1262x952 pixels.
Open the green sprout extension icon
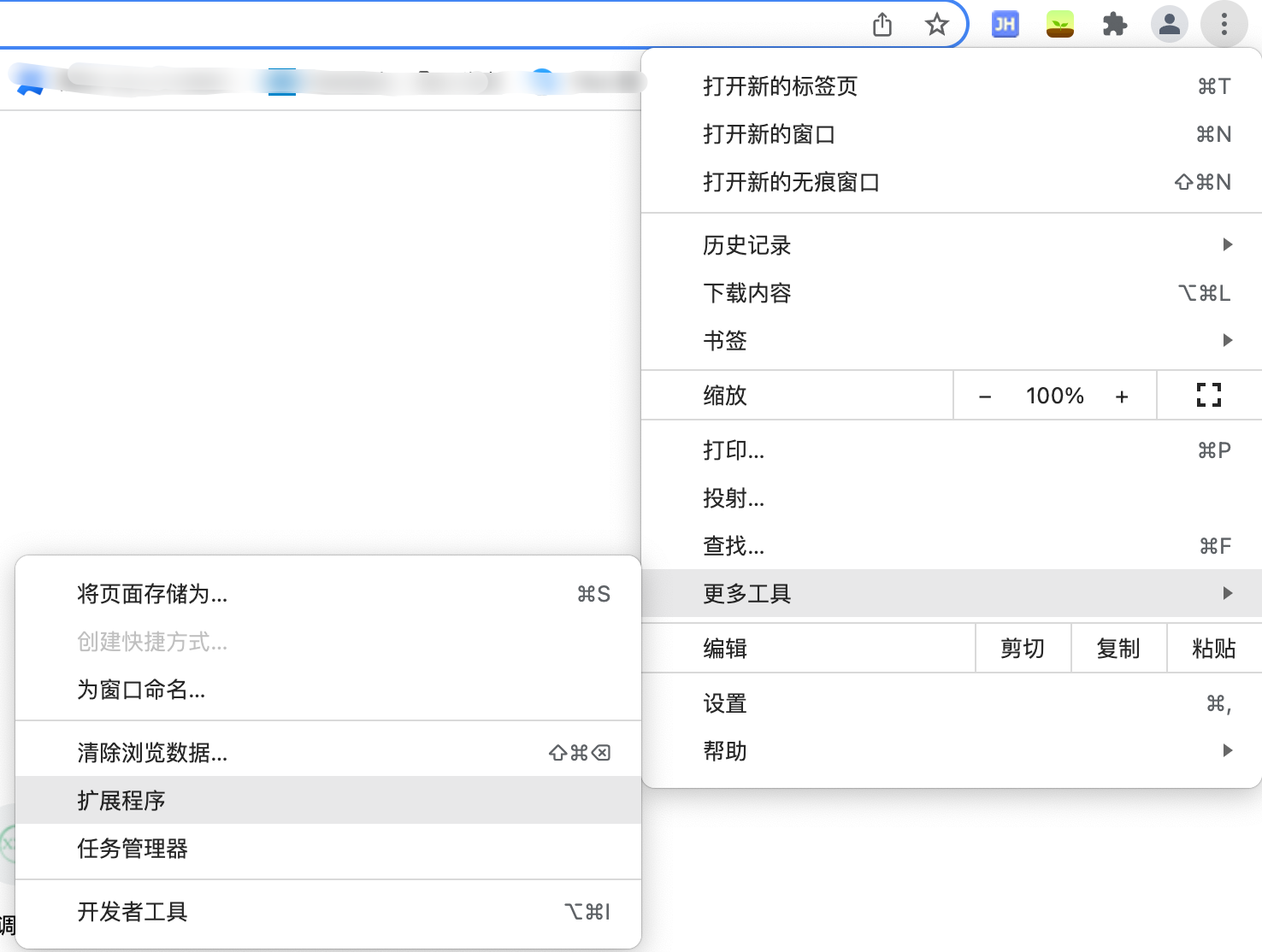1060,24
